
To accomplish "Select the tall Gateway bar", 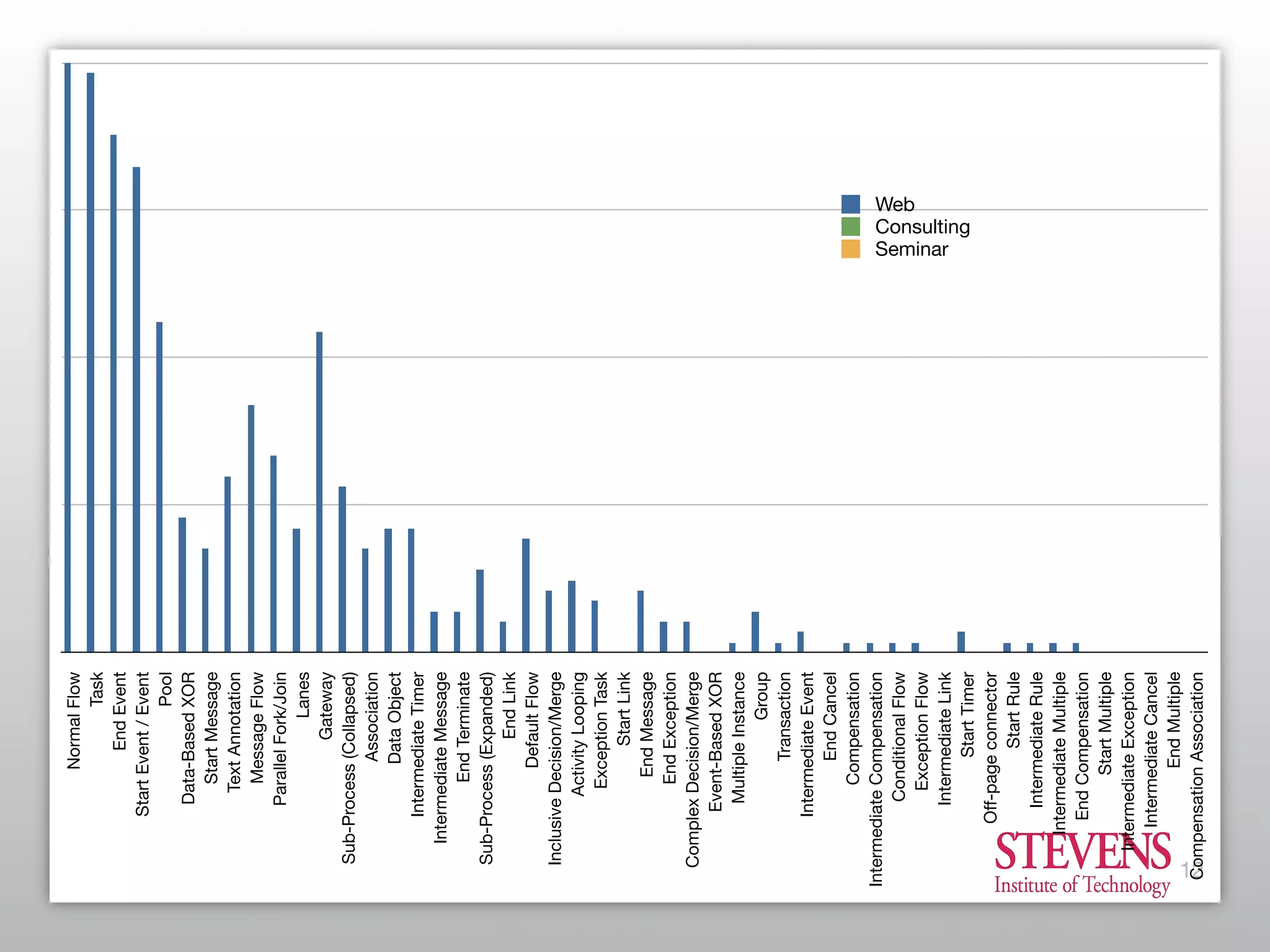I will point(319,491).
